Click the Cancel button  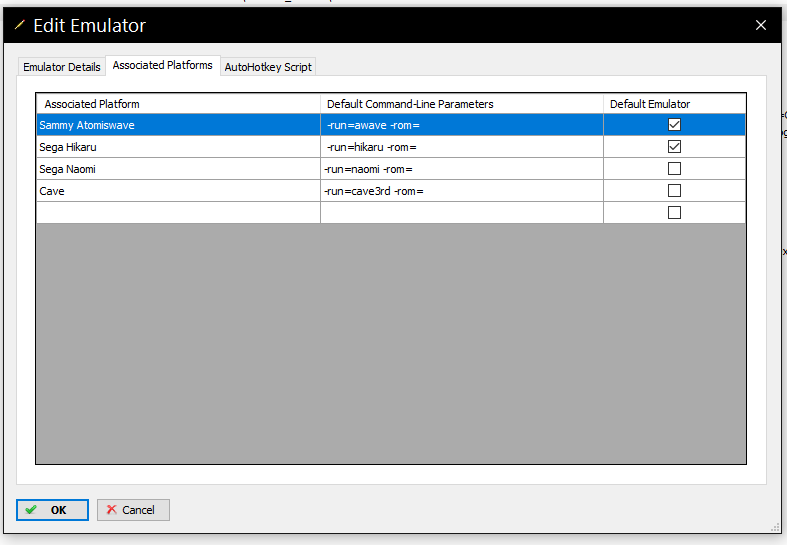133,510
